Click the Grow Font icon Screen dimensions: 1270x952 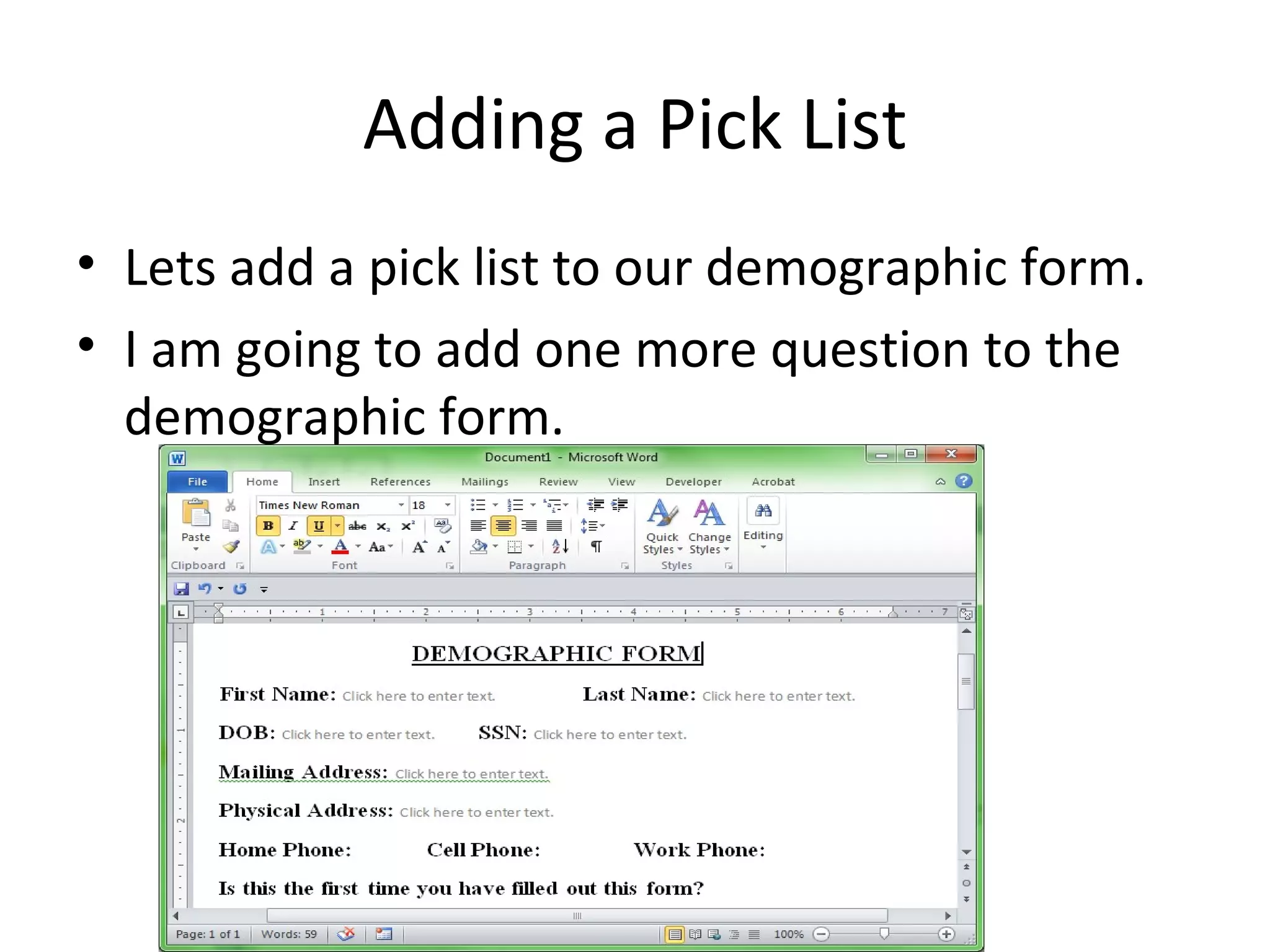tap(420, 547)
